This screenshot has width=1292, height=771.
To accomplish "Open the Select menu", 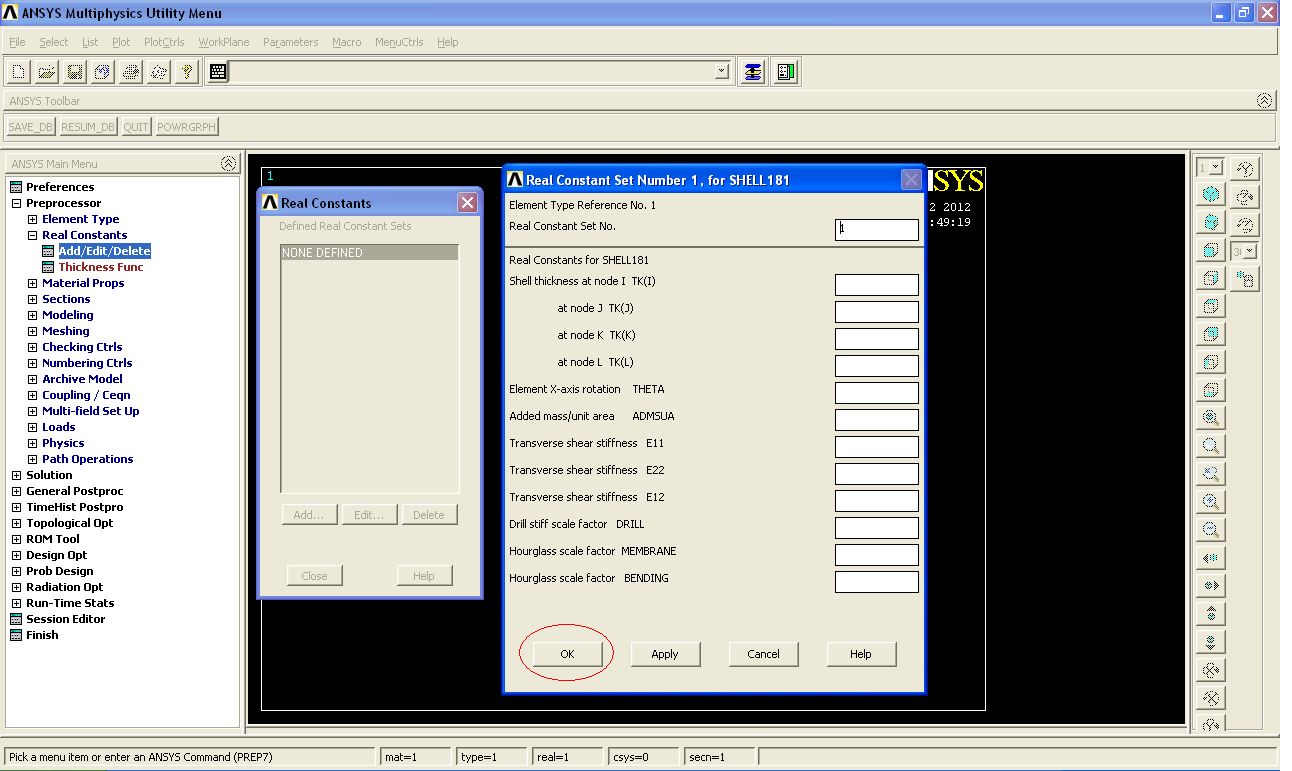I will pyautogui.click(x=54, y=42).
